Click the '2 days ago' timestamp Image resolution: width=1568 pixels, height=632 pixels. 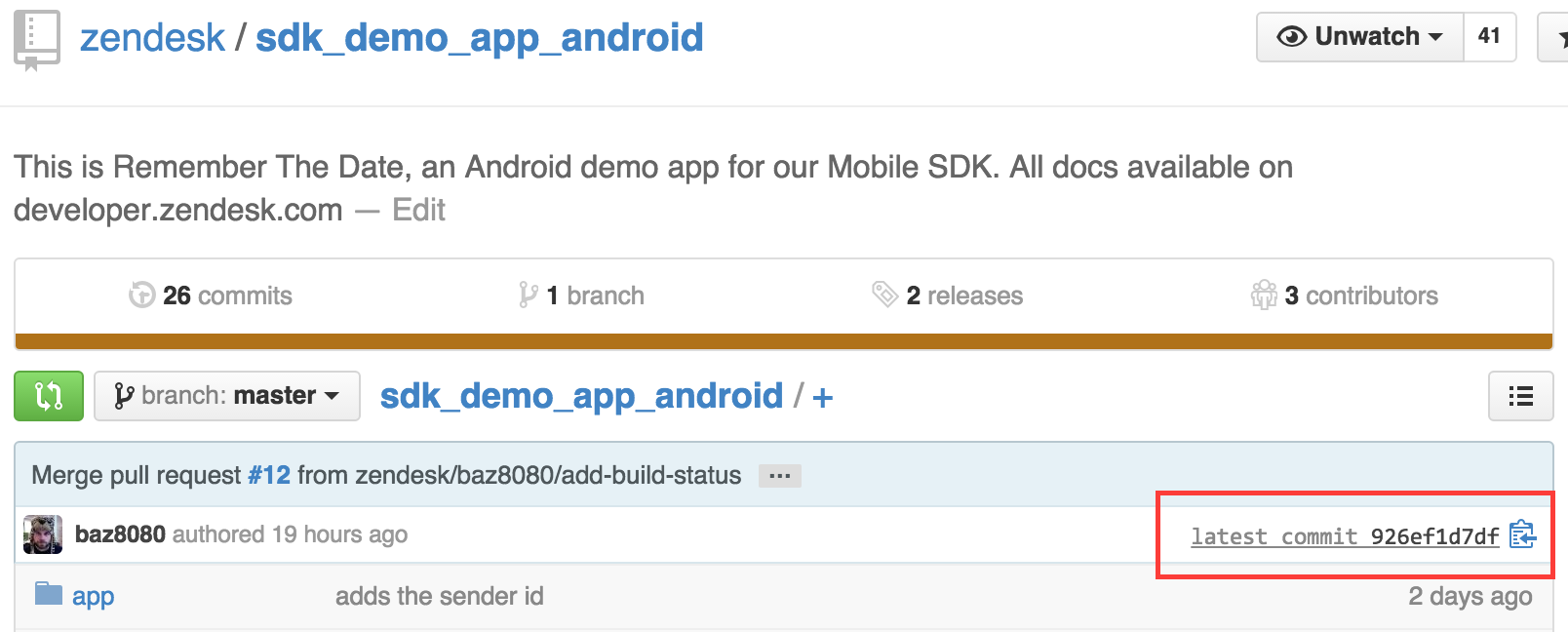tap(1470, 596)
